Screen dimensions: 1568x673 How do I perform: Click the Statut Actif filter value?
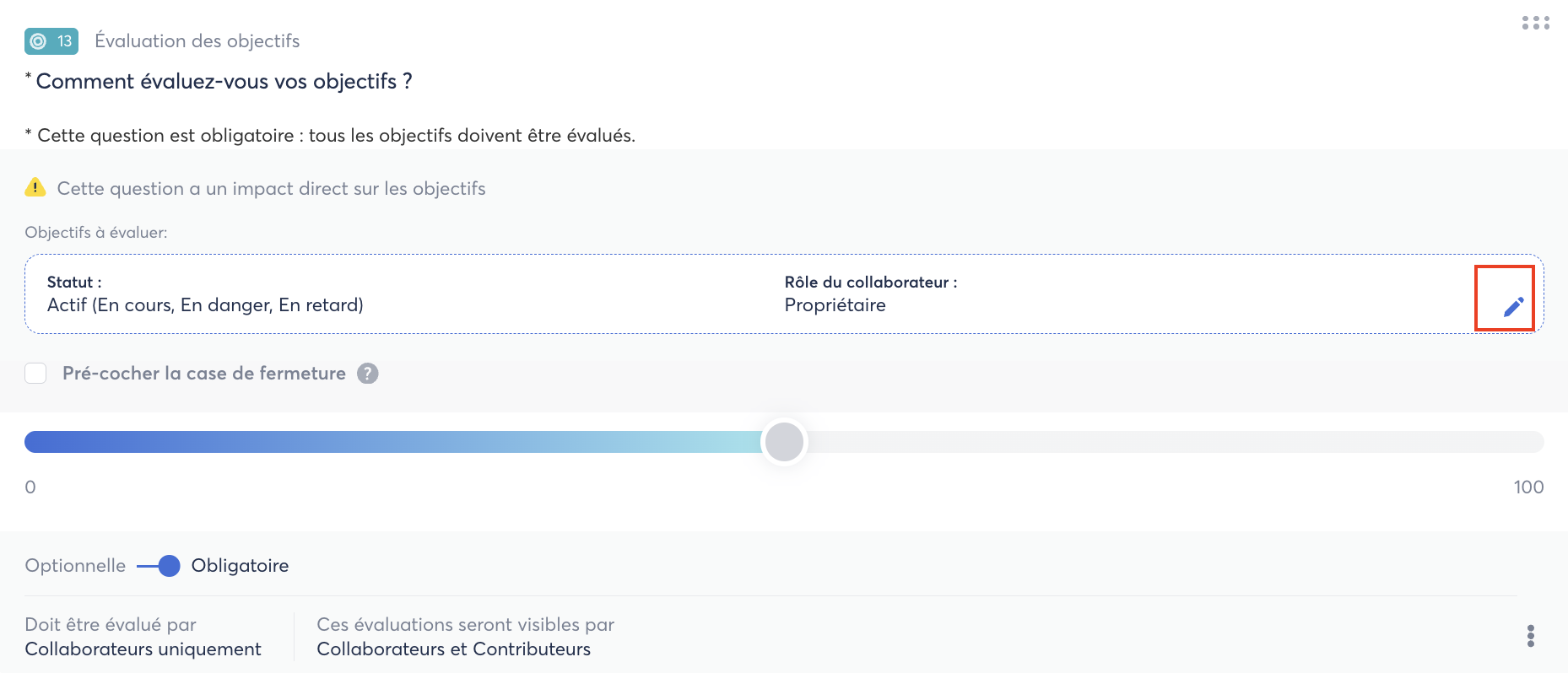pos(205,305)
